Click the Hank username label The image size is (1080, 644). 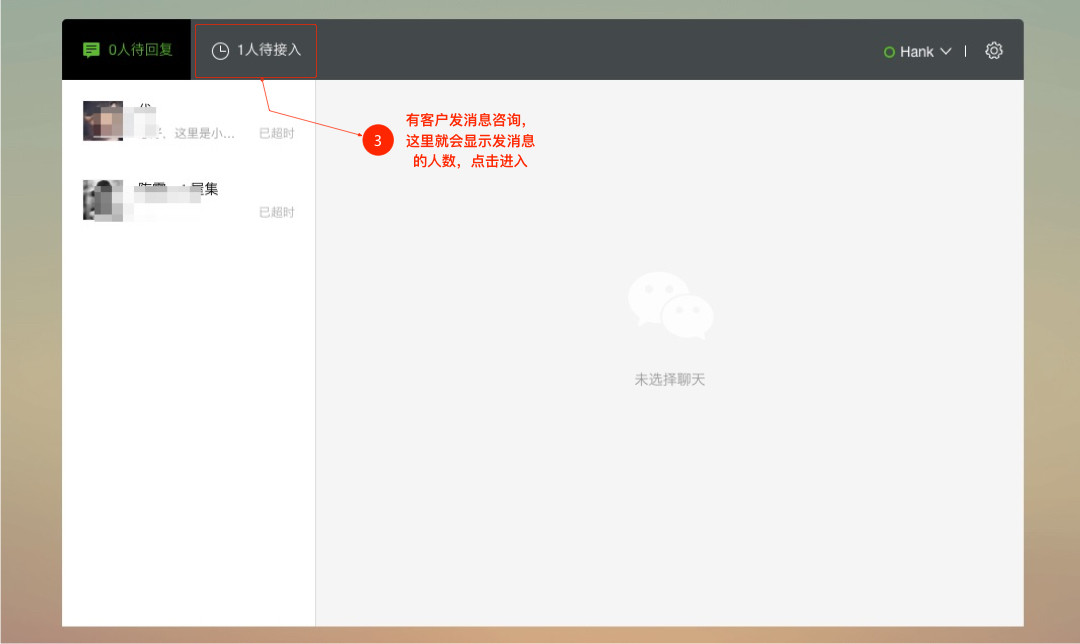tap(916, 52)
